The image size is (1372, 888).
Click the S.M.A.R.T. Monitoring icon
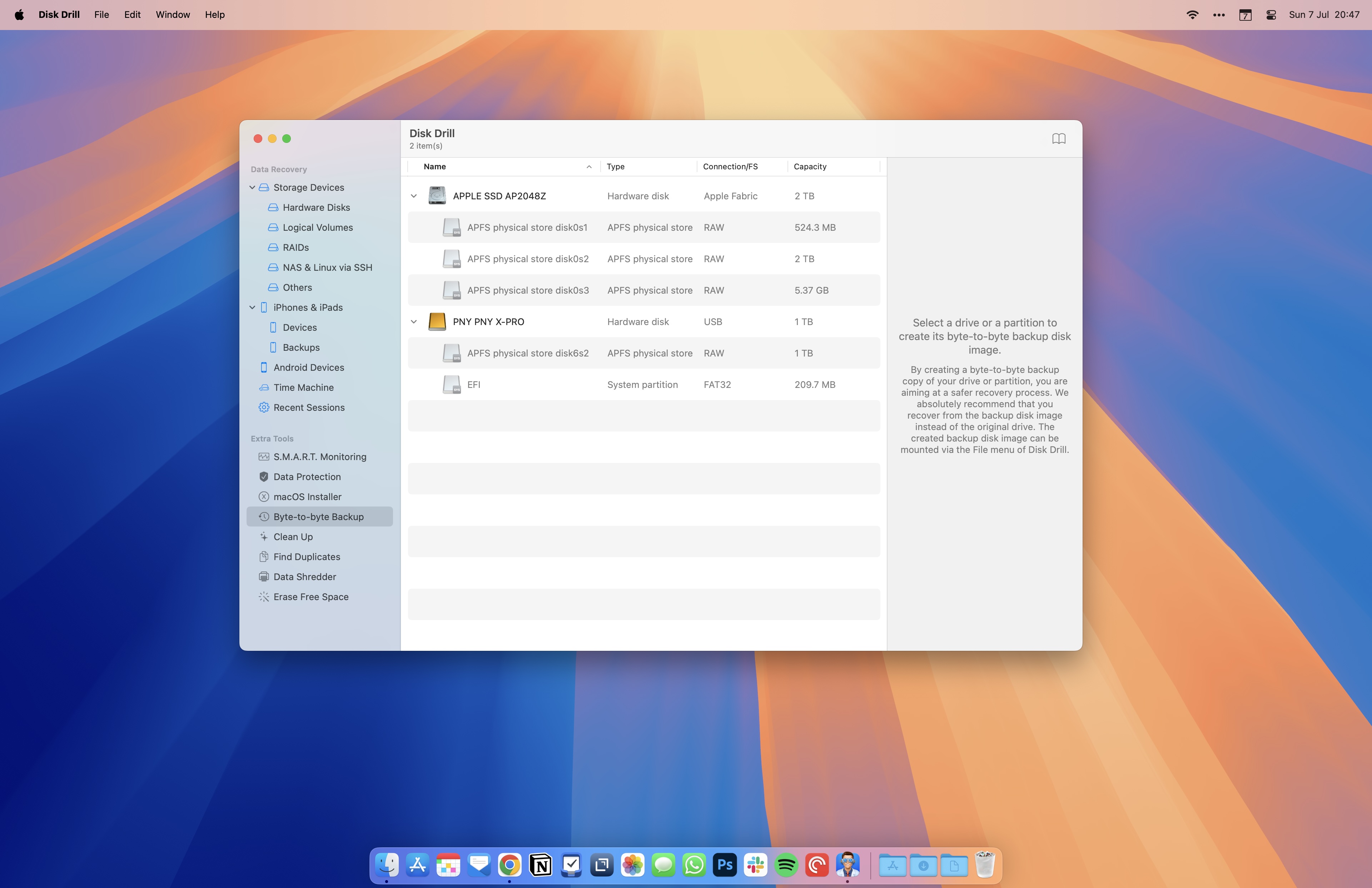pos(263,456)
